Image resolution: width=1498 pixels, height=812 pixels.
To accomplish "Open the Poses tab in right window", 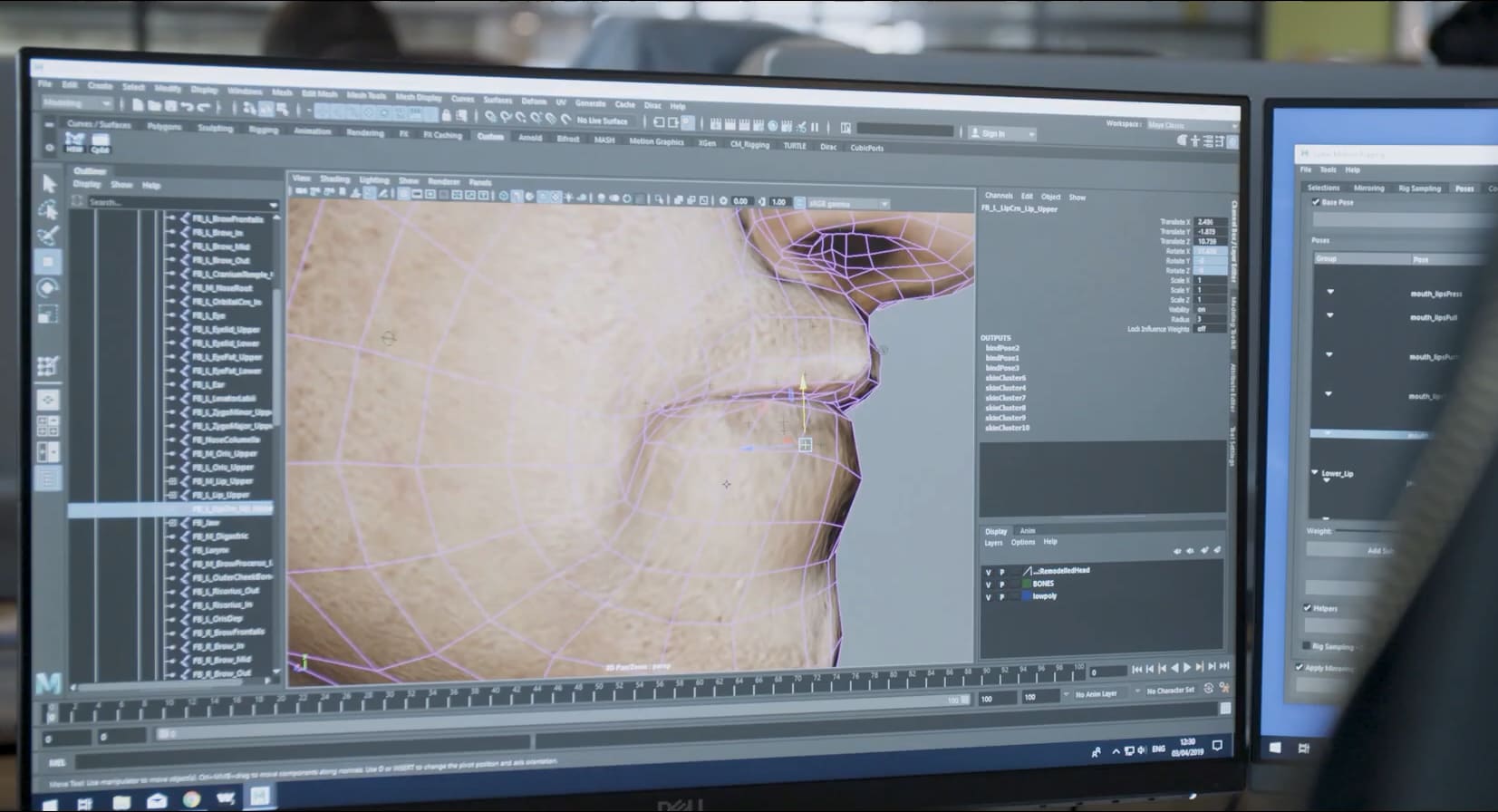I will [1464, 188].
